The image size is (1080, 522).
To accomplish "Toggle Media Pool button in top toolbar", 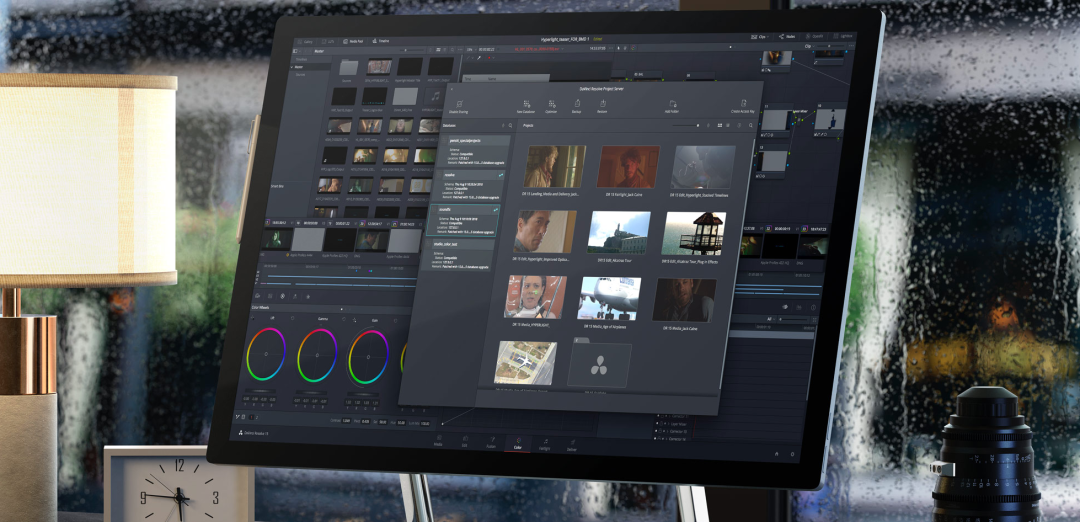I will point(353,41).
